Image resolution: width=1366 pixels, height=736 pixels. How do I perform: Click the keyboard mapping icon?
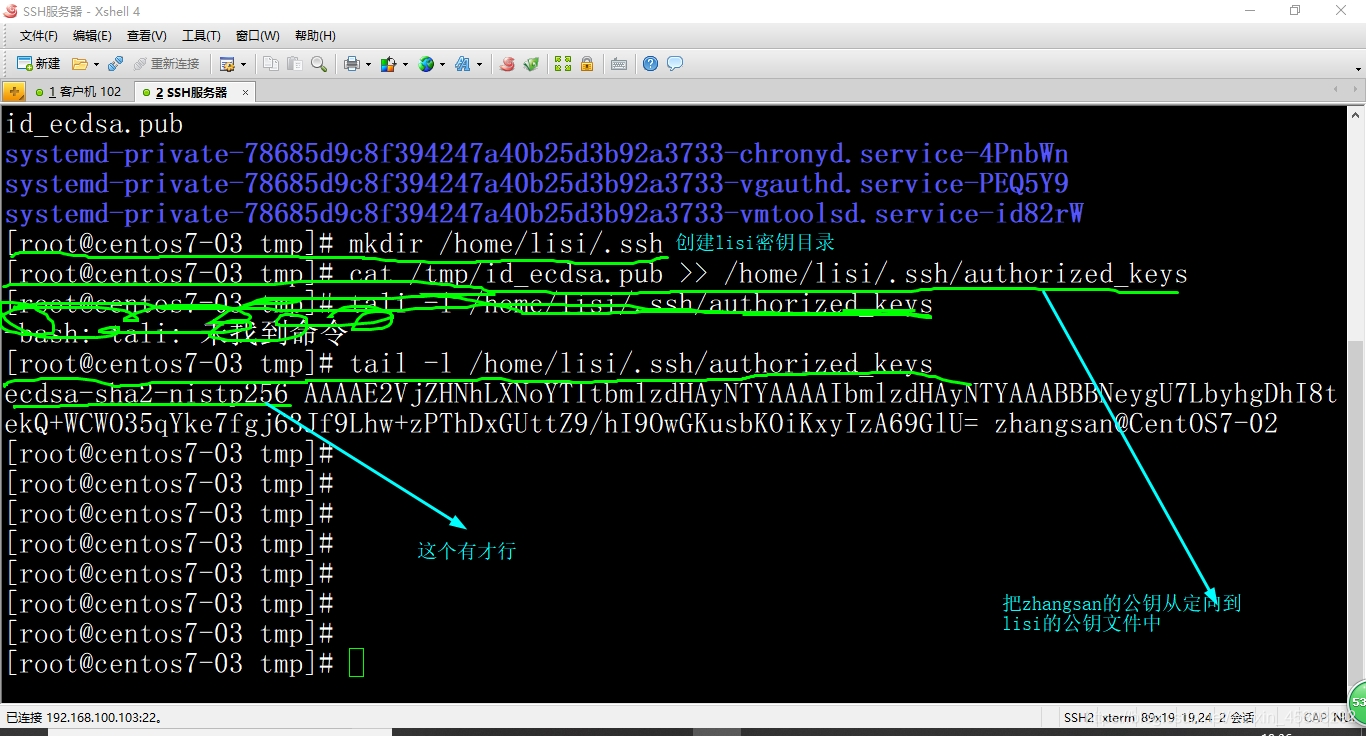(619, 64)
